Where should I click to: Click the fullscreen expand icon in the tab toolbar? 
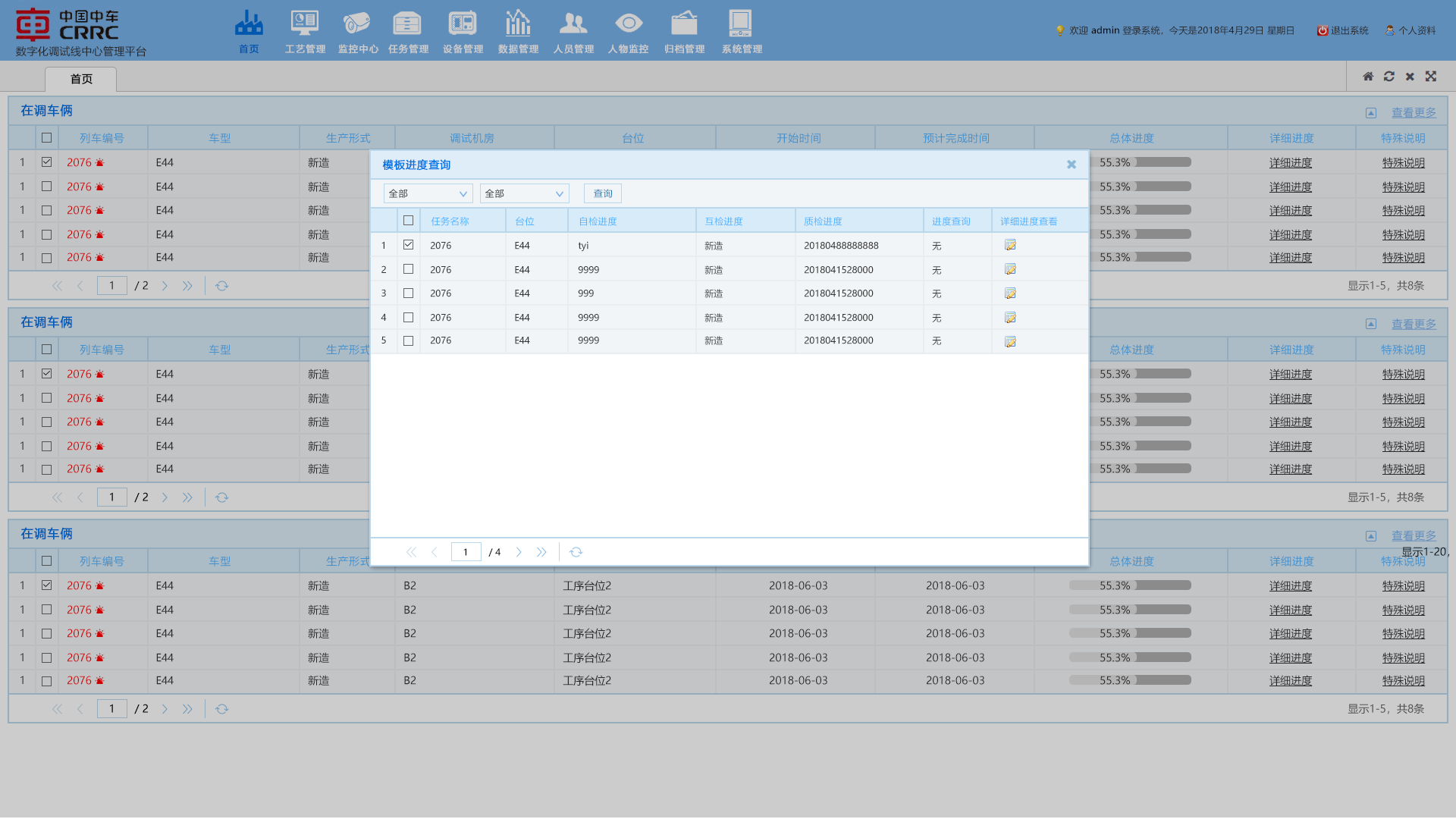[1431, 77]
